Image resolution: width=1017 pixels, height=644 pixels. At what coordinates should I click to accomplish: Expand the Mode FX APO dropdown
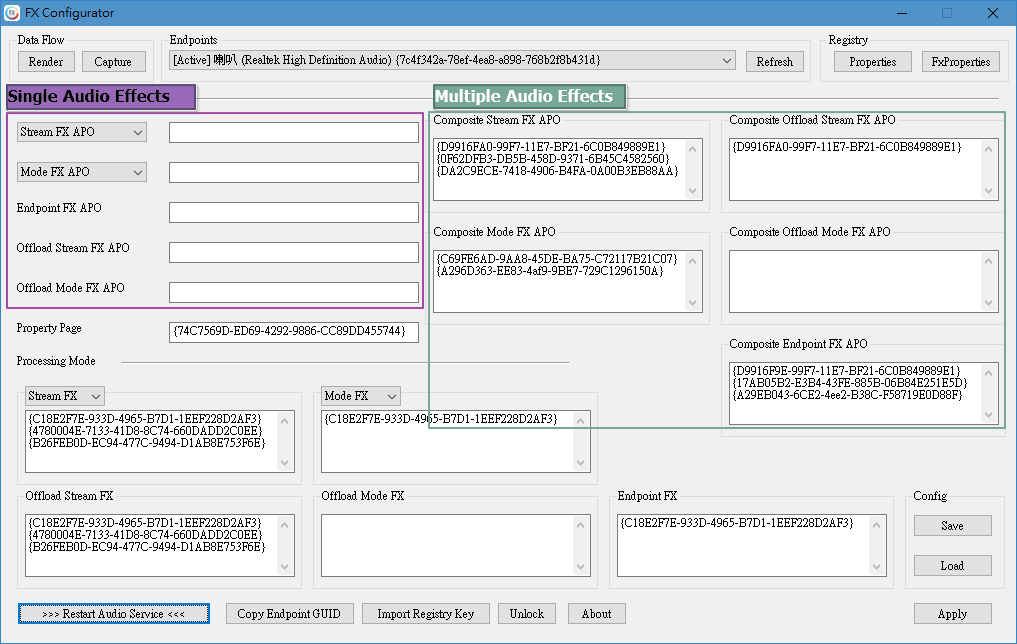(x=138, y=172)
